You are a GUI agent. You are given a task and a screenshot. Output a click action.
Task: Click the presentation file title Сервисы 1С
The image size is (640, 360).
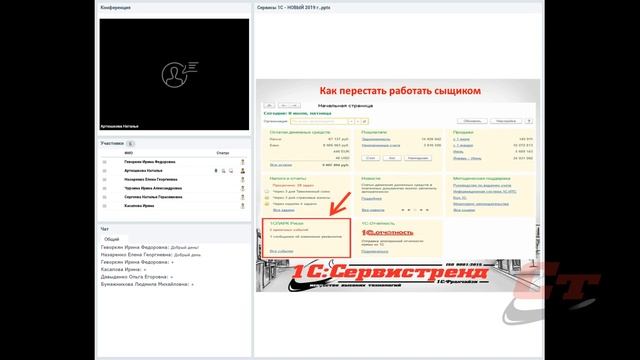click(293, 8)
